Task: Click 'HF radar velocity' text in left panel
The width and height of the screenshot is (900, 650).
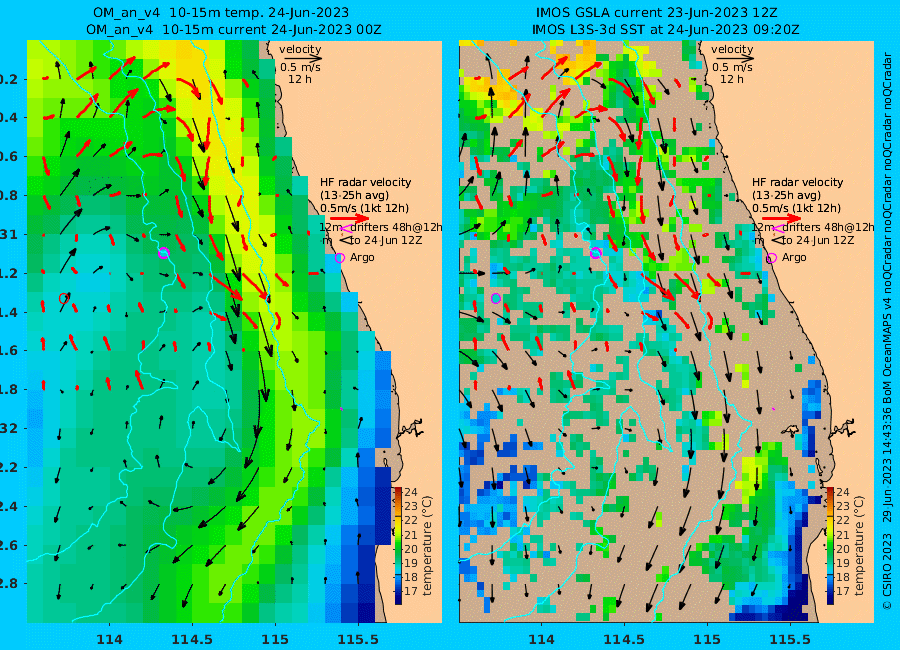Action: 366,182
